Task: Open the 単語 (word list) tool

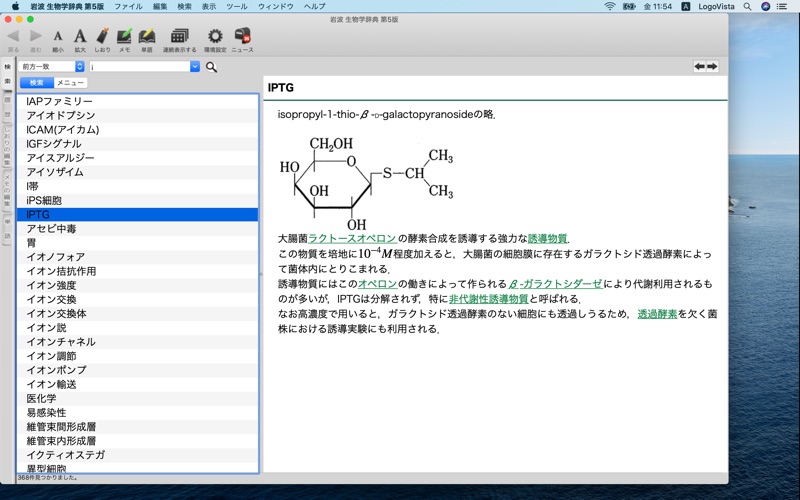Action: [x=148, y=37]
